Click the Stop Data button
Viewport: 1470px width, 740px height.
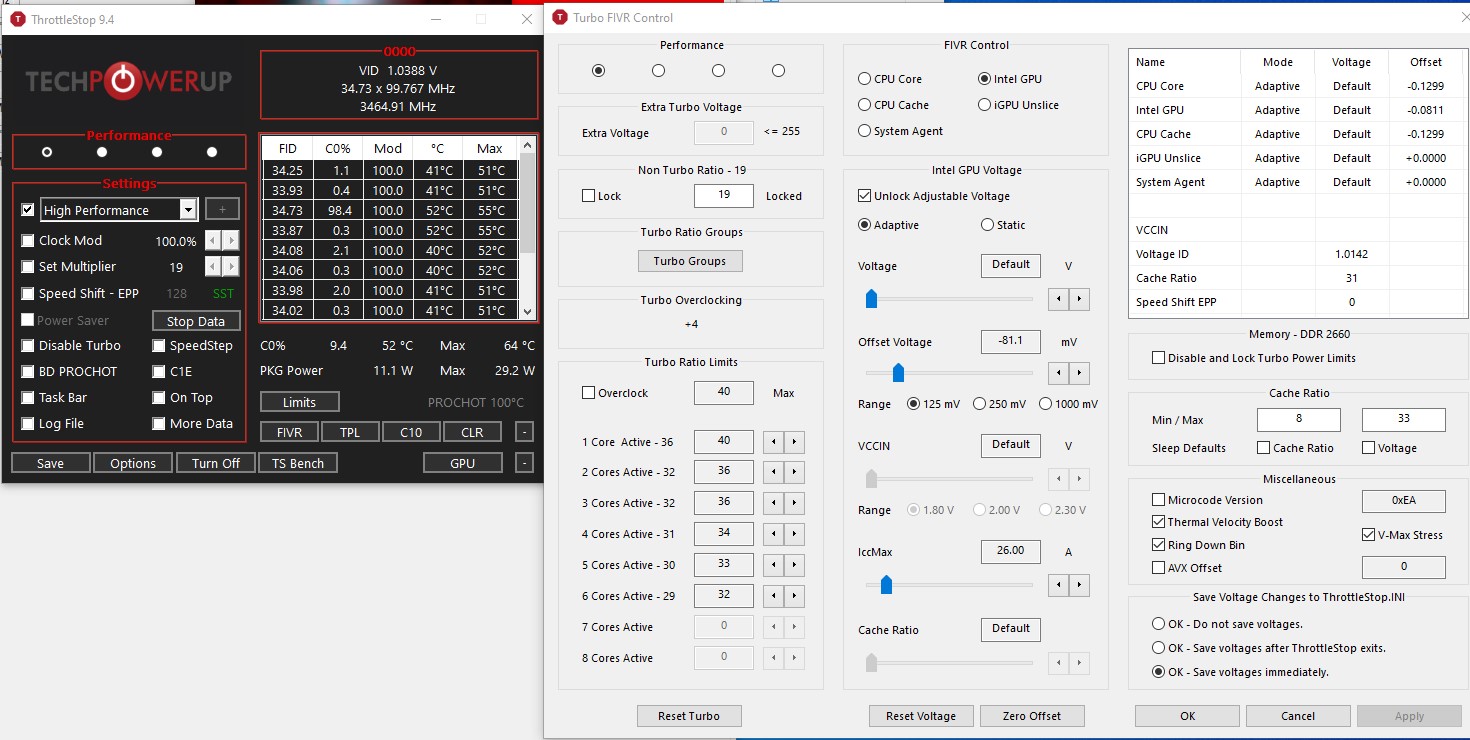(196, 321)
